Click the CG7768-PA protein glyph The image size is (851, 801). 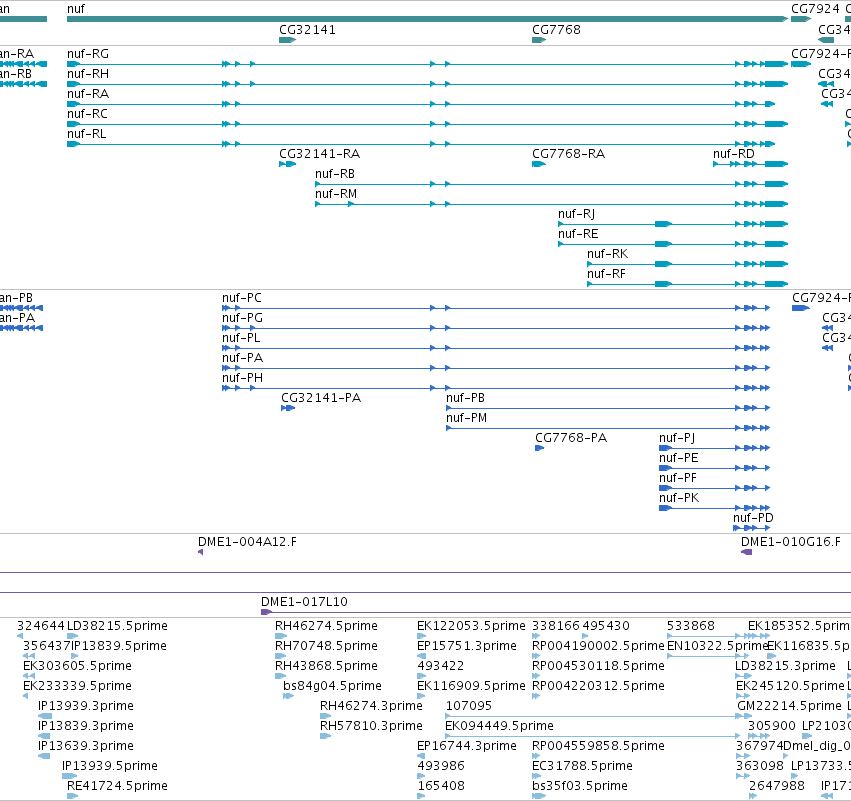[539, 448]
